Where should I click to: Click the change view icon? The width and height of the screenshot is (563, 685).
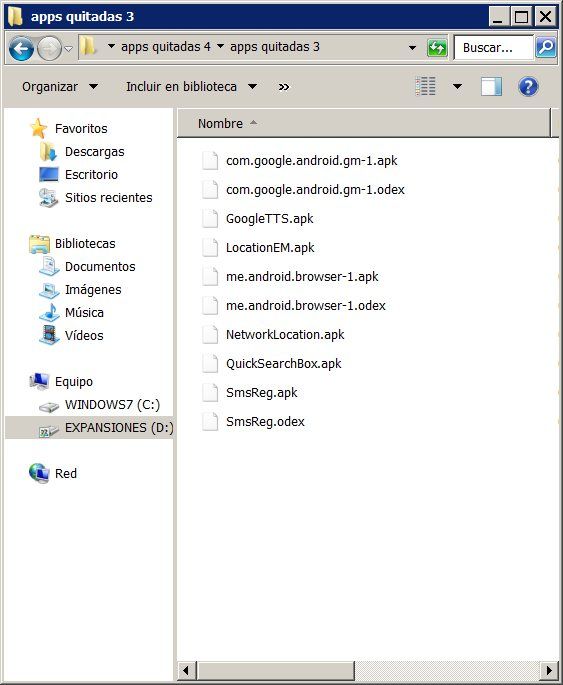point(425,86)
